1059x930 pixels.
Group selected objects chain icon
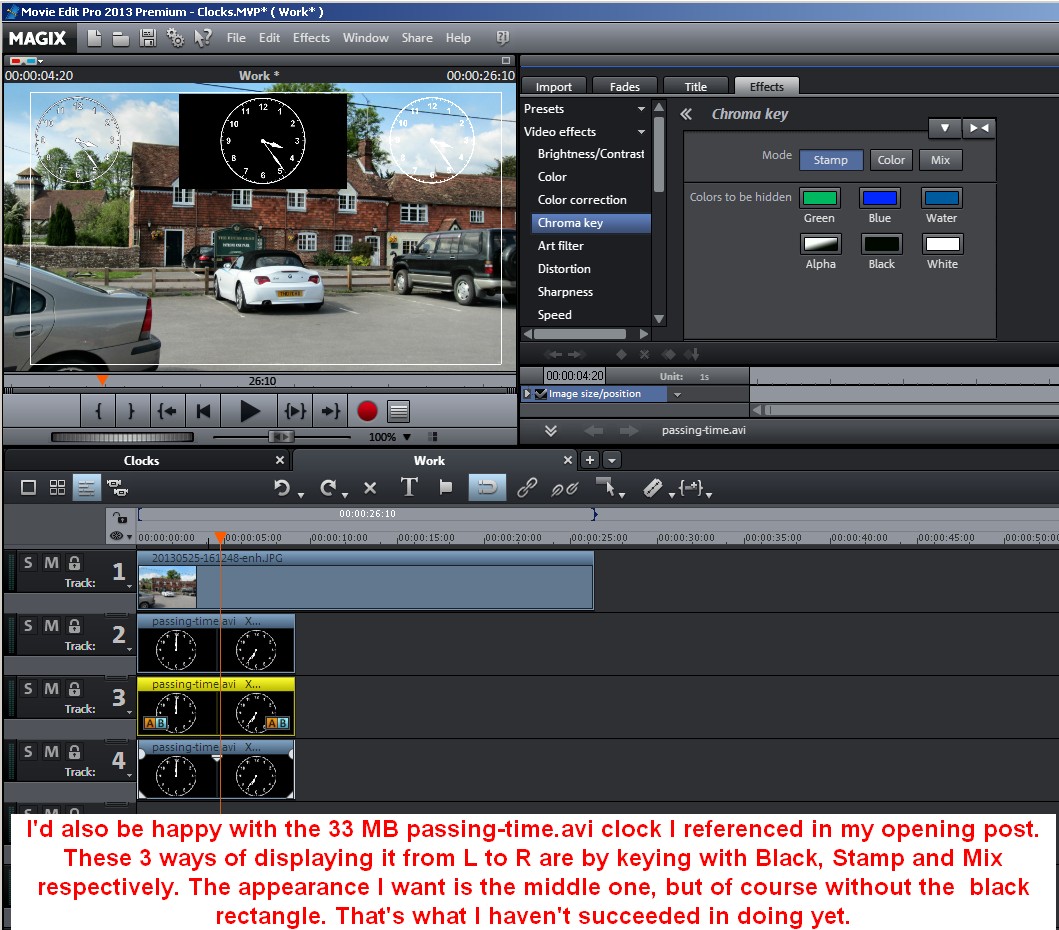527,488
